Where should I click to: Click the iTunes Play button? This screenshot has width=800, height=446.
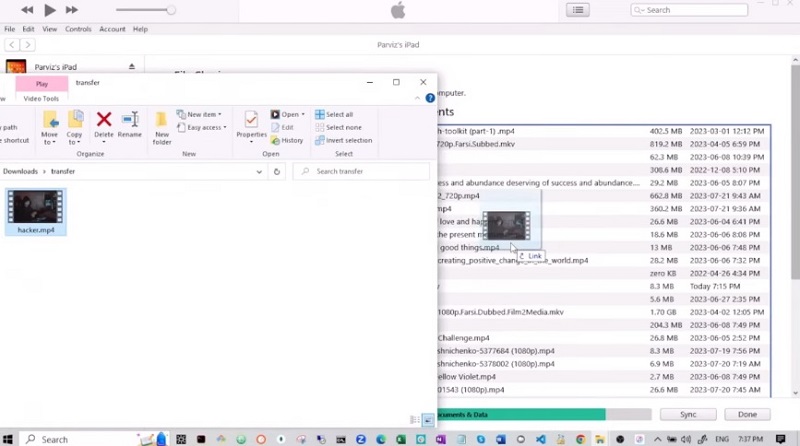49,10
